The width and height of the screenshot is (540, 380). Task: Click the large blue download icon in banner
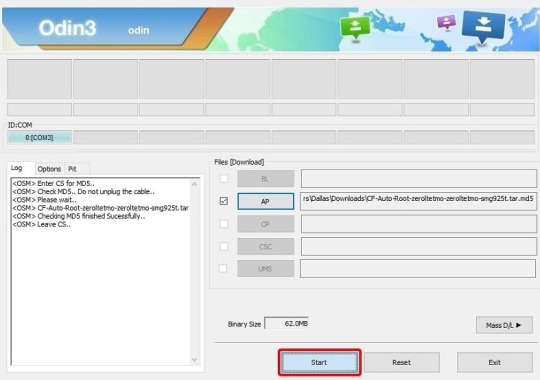pos(483,27)
